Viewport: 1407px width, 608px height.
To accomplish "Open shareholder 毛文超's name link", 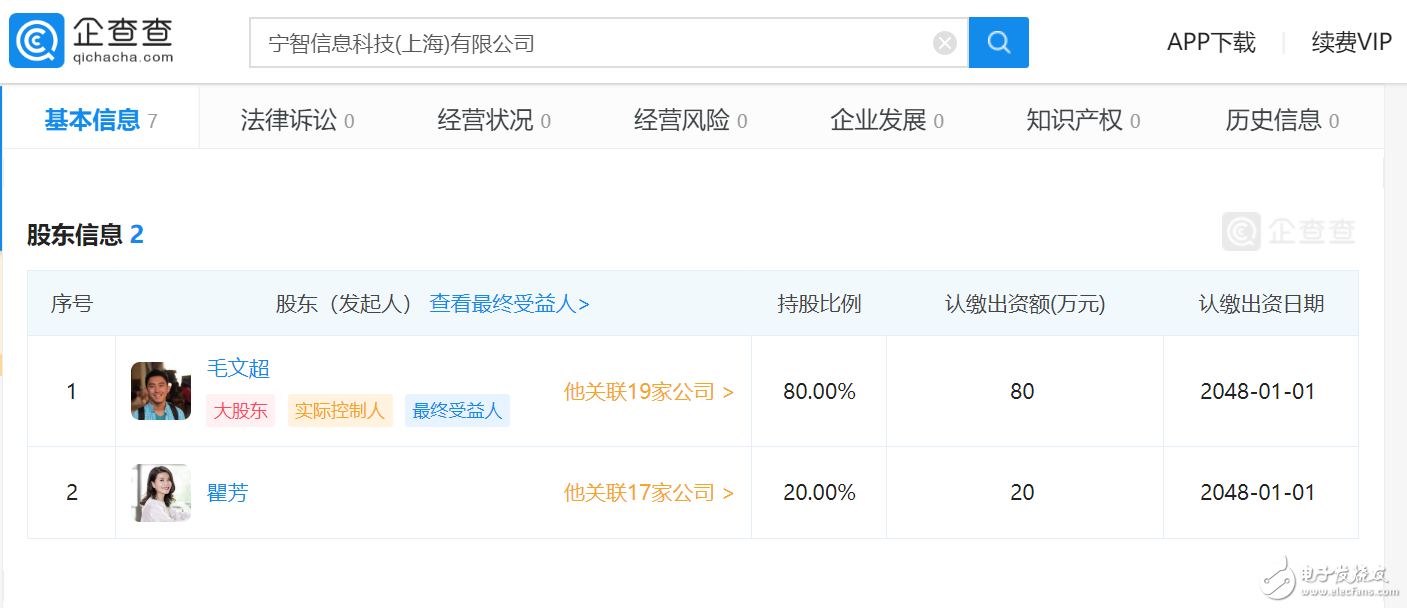I will [x=239, y=368].
